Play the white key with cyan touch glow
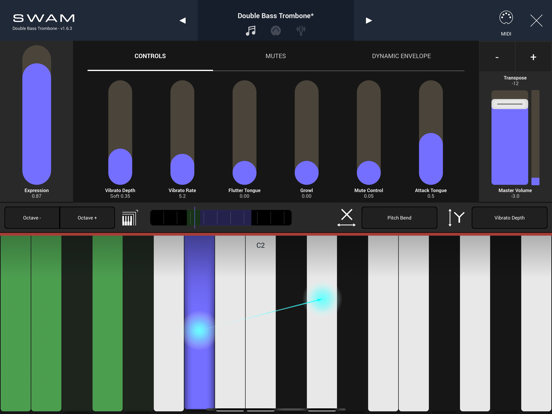 [x=322, y=323]
